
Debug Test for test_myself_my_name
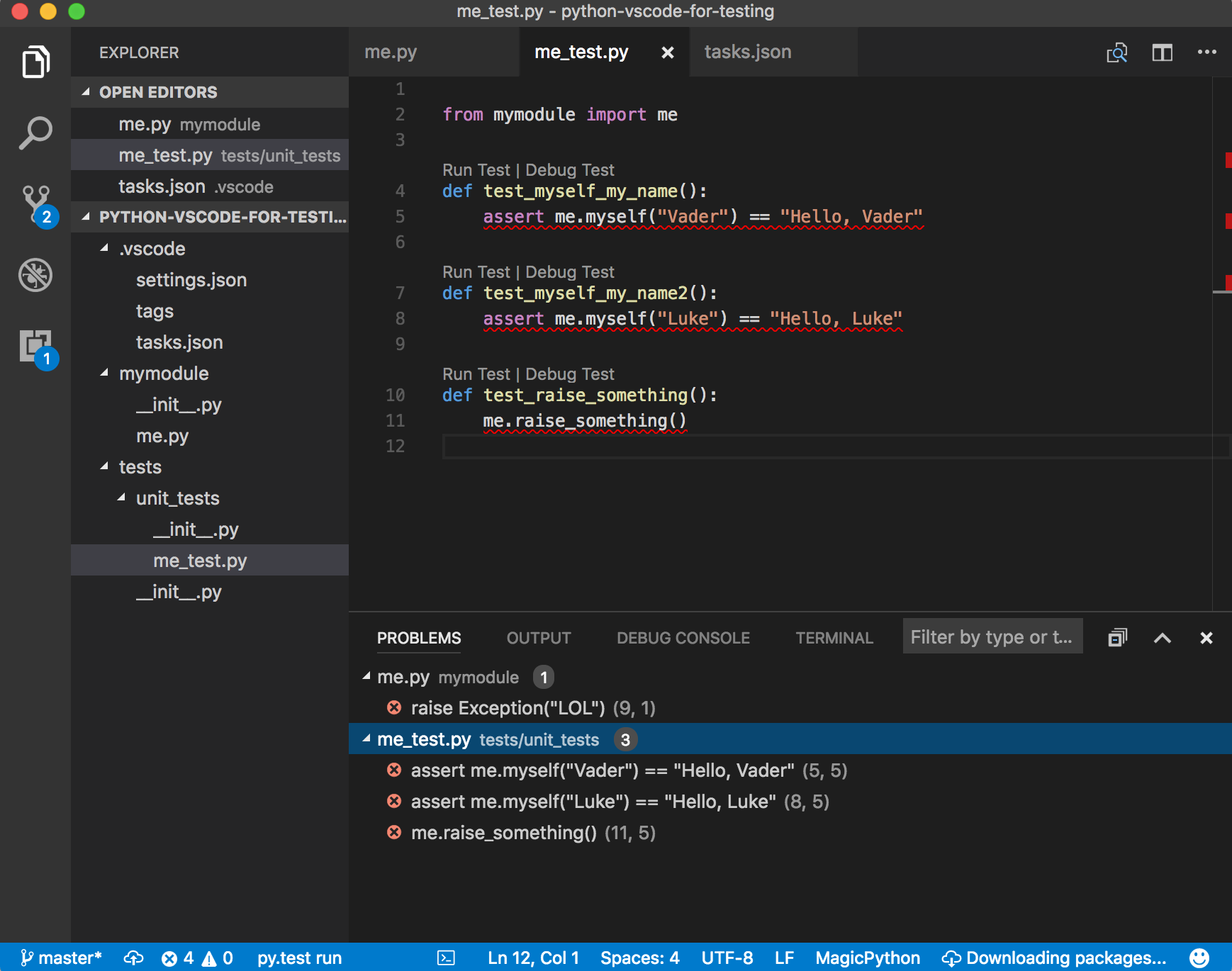(570, 170)
